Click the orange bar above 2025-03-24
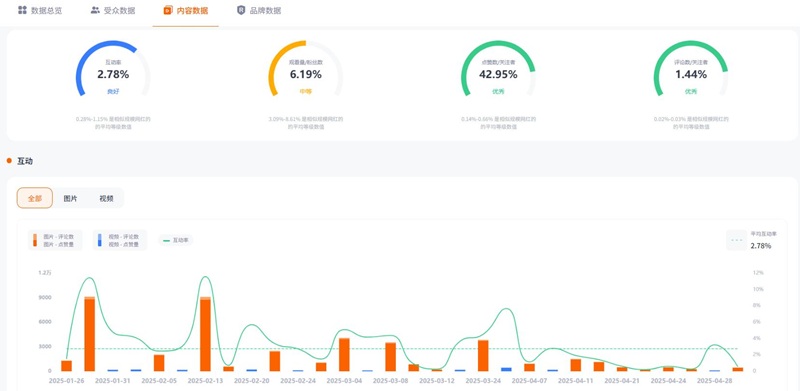 483,355
